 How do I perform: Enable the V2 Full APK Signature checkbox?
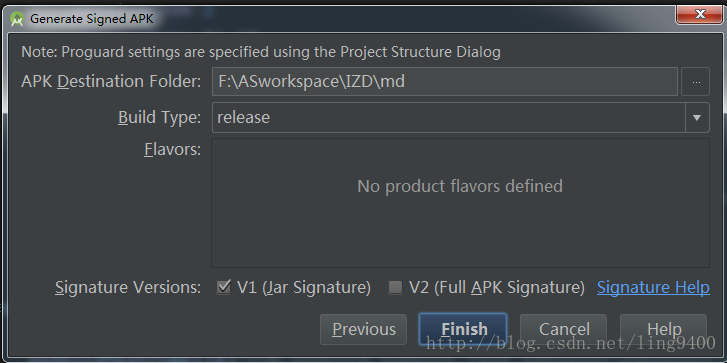pyautogui.click(x=395, y=287)
